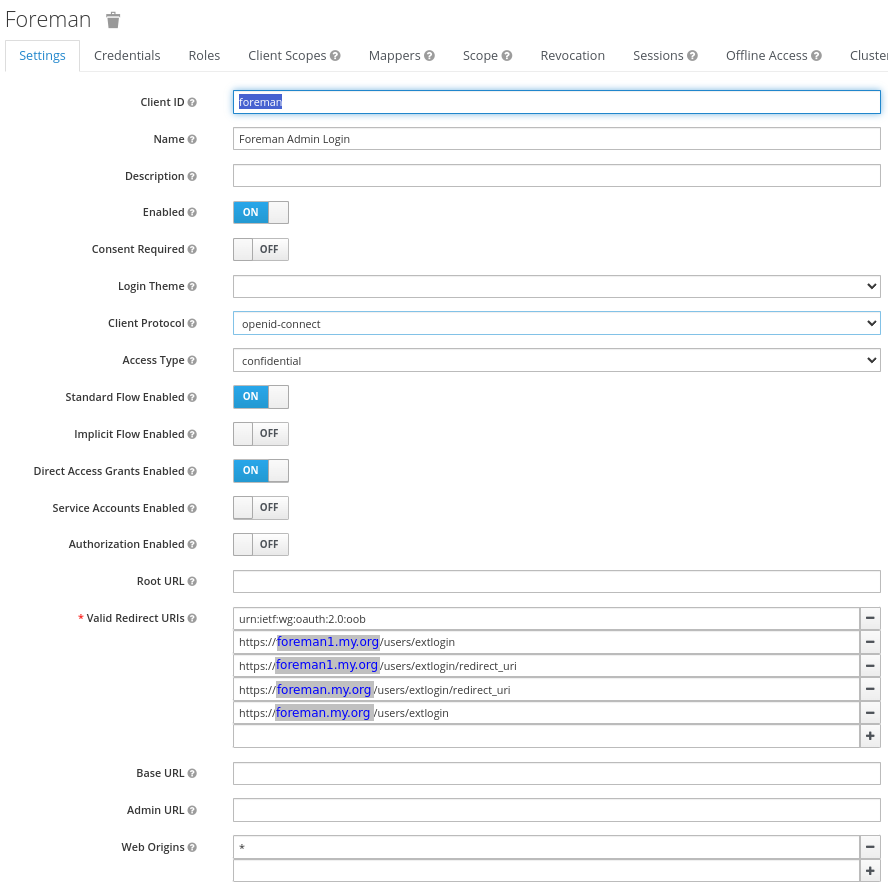This screenshot has width=888, height=888.
Task: Show help icon for Service Accounts Enabled
Action: coord(192,509)
